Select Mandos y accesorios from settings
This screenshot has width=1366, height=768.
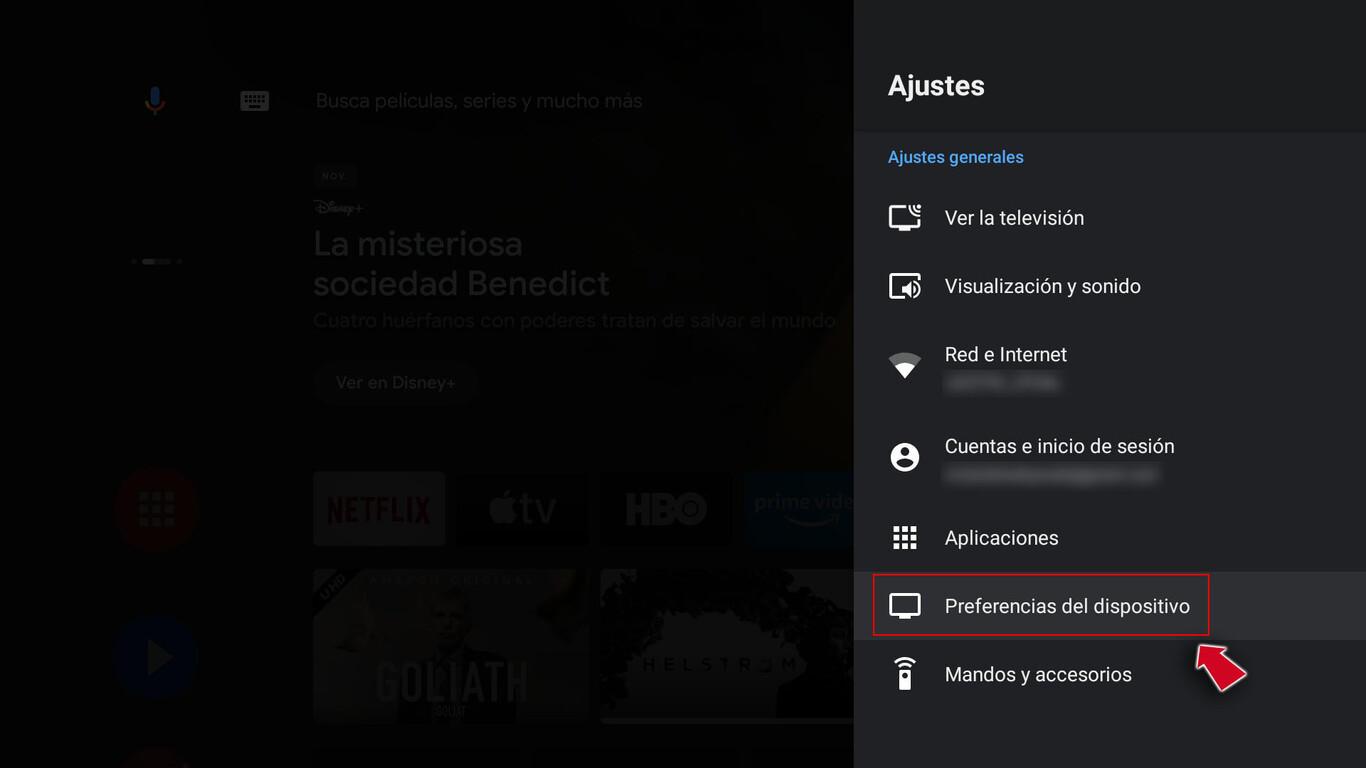click(x=1037, y=674)
